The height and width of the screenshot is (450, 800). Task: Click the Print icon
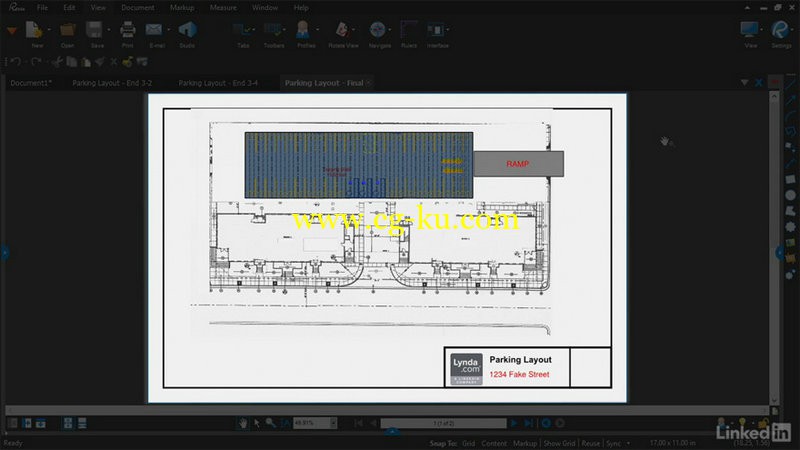point(128,30)
